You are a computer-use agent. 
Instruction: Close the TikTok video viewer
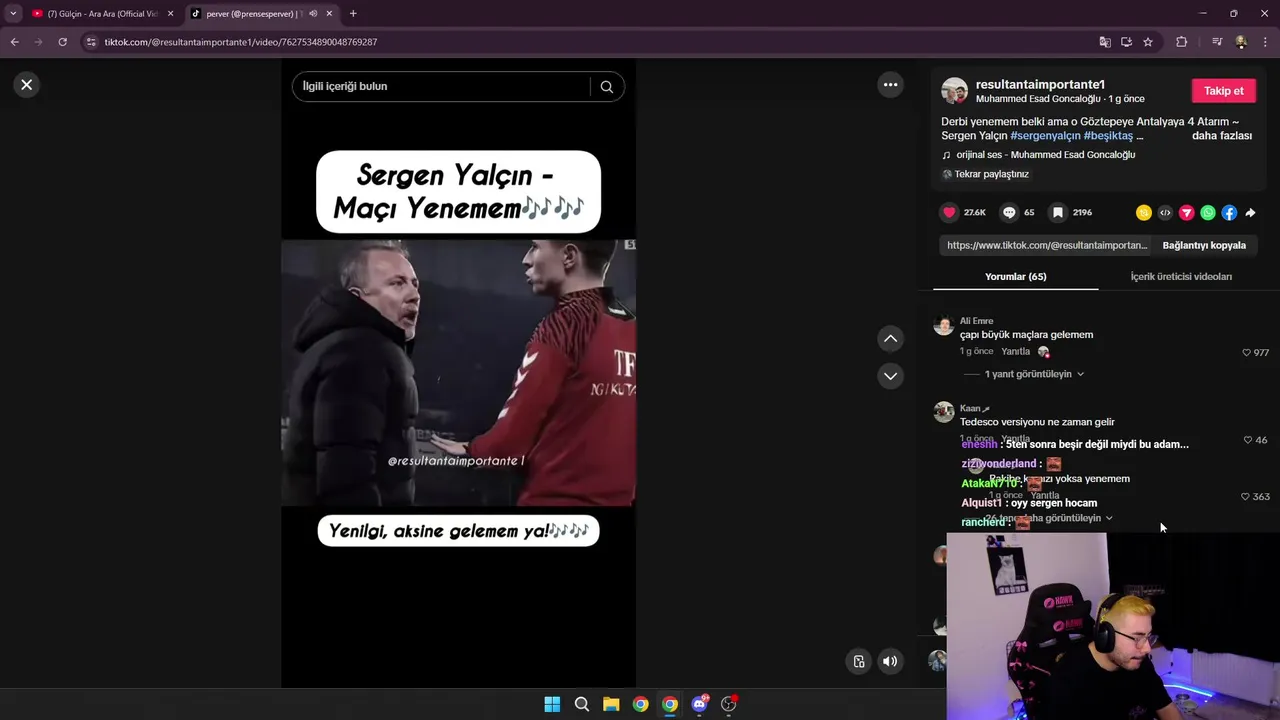click(x=27, y=85)
